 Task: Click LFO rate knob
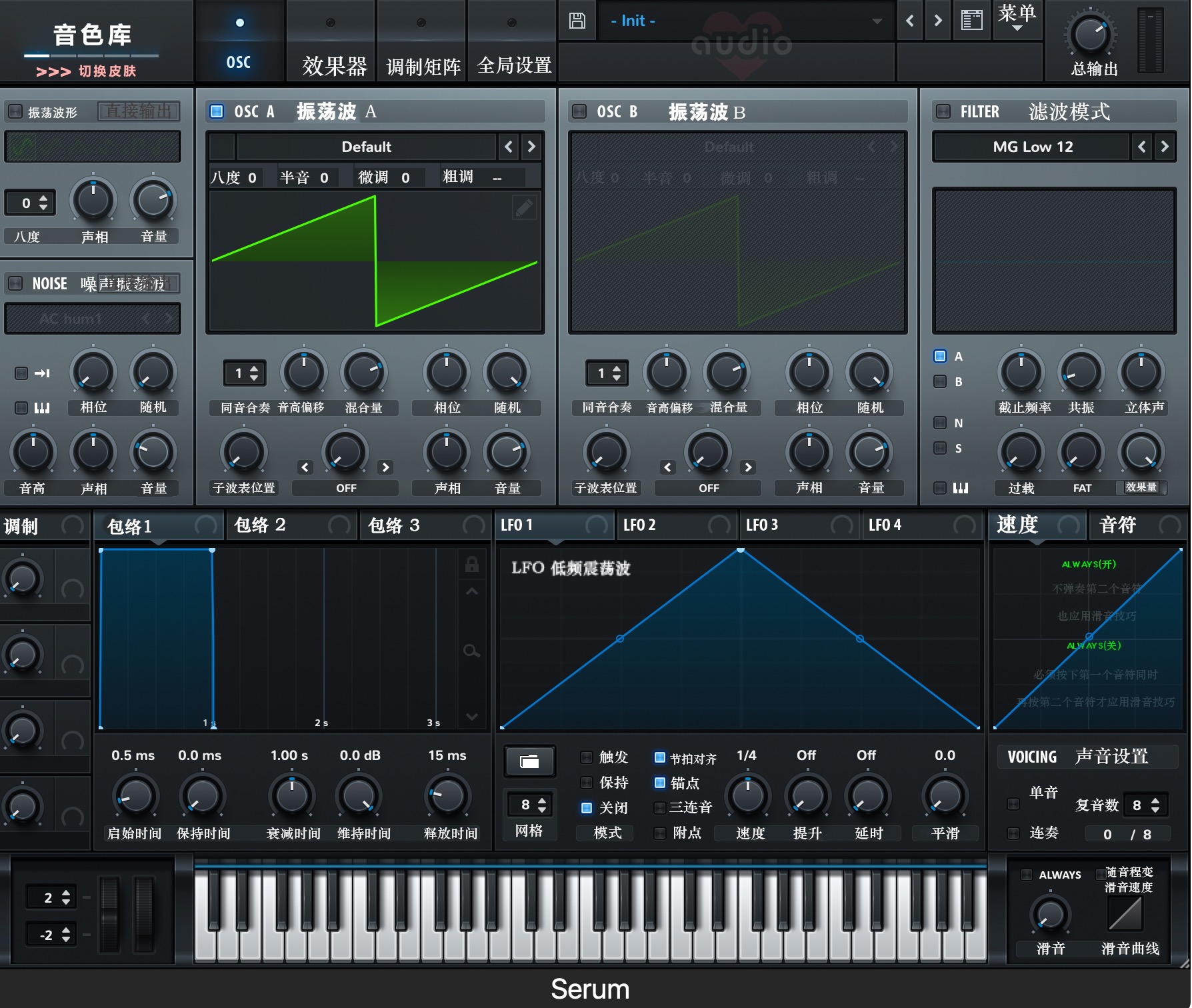[747, 795]
